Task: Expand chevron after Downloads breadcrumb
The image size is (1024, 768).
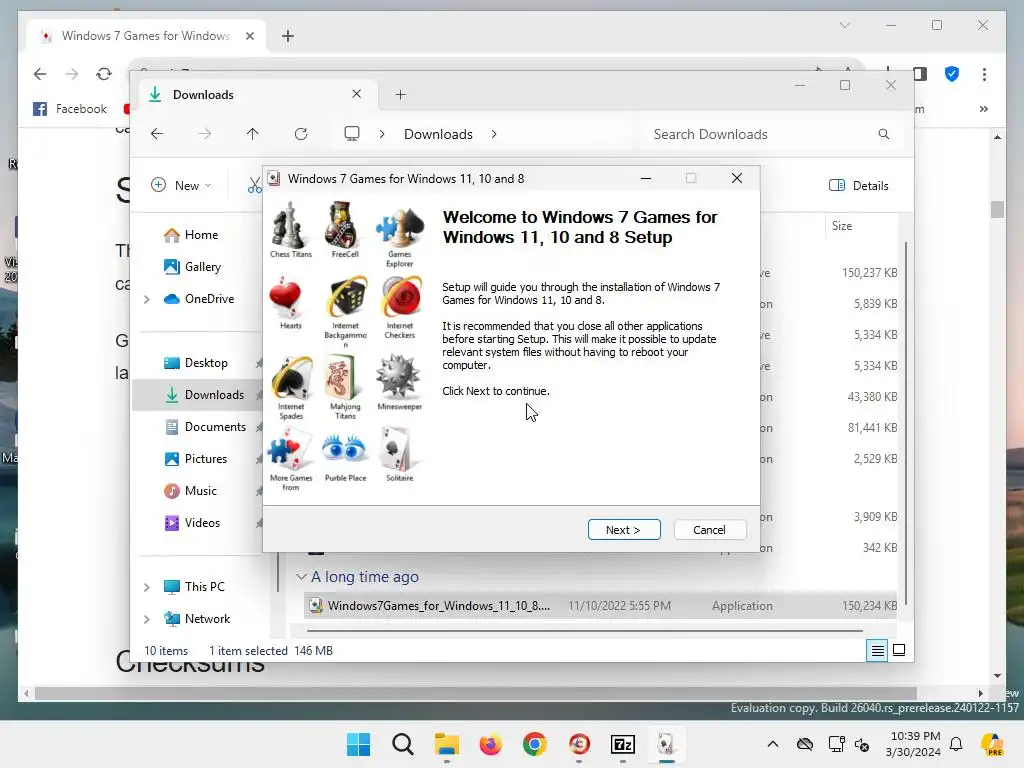Action: click(x=494, y=134)
